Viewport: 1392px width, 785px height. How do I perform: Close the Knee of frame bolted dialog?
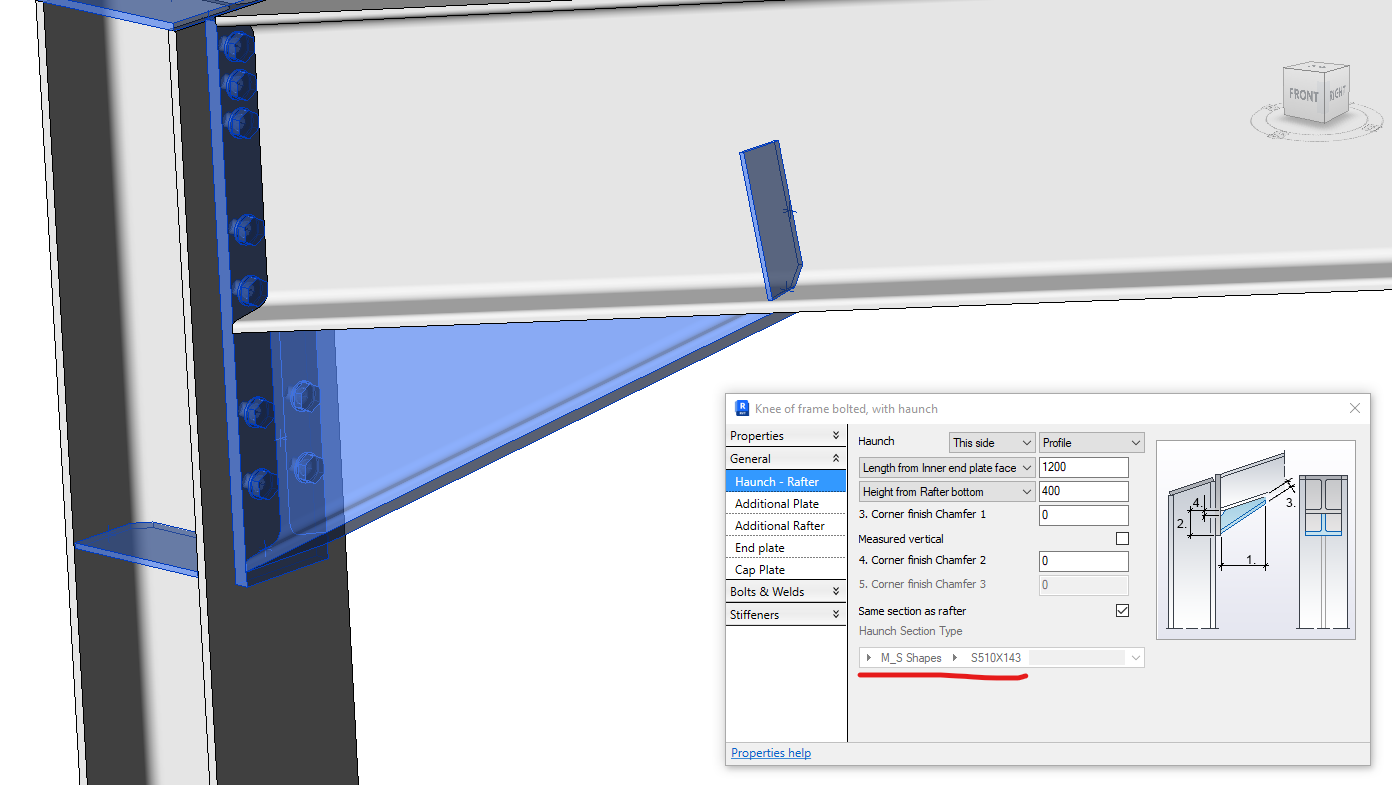tap(1355, 408)
